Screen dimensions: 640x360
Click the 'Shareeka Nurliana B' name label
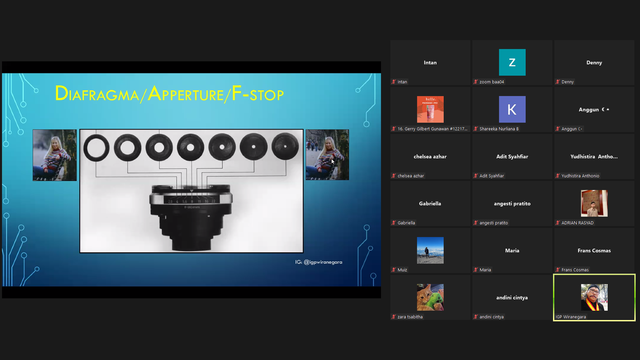click(499, 129)
